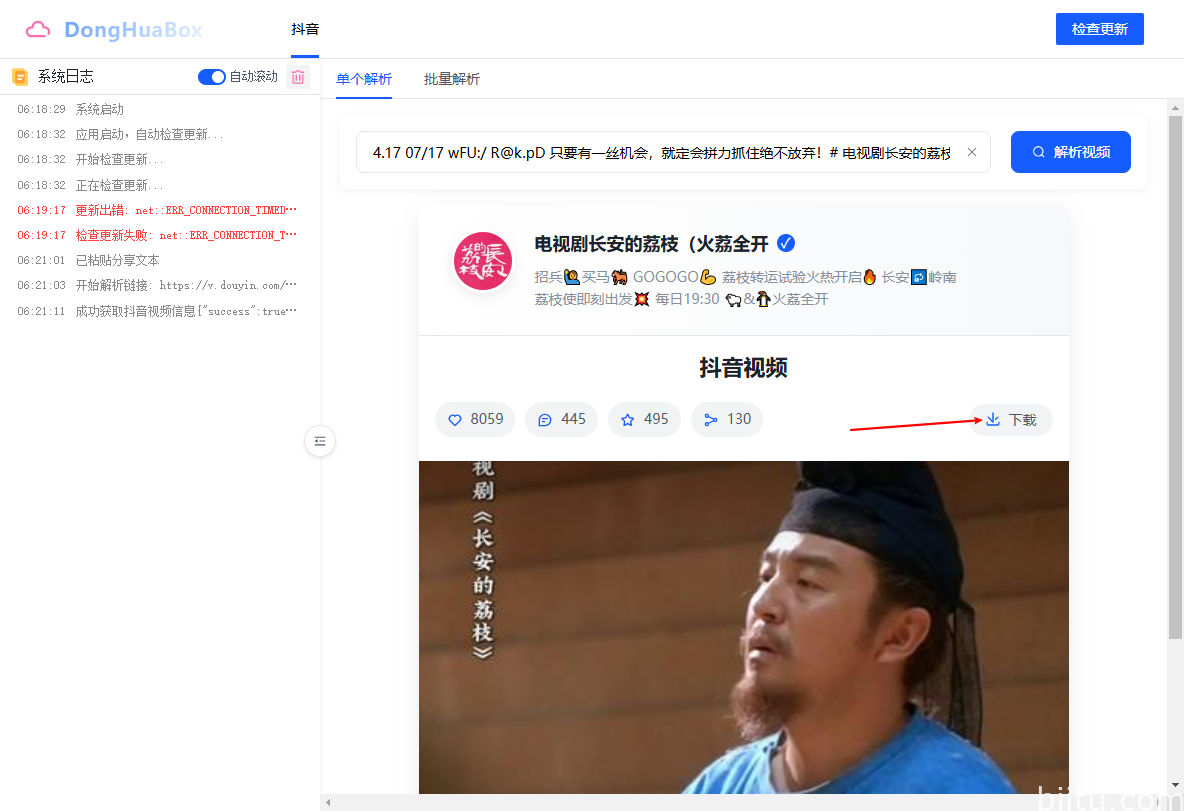Image resolution: width=1184 pixels, height=811 pixels.
Task: Click the video preview image
Action: (x=744, y=627)
